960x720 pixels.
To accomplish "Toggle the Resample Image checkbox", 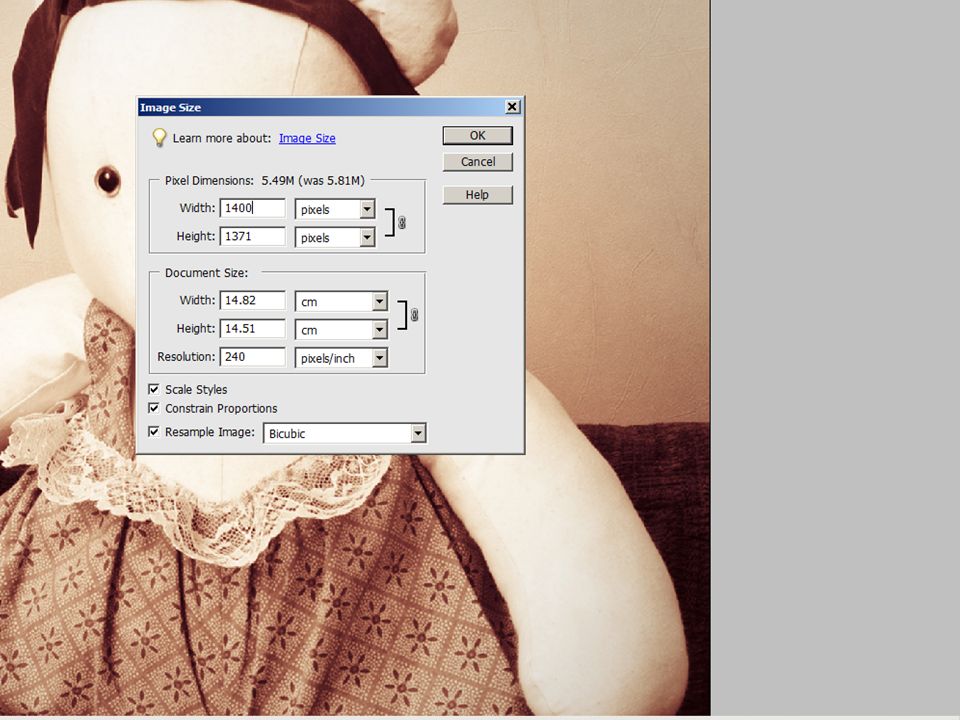I will pyautogui.click(x=154, y=432).
